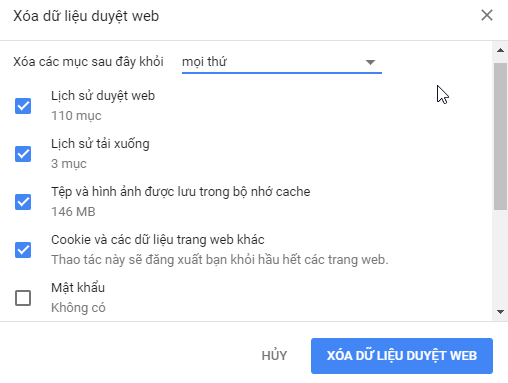
Task: Uncheck Lịch sử tải xuống checkbox
Action: [x=23, y=154]
